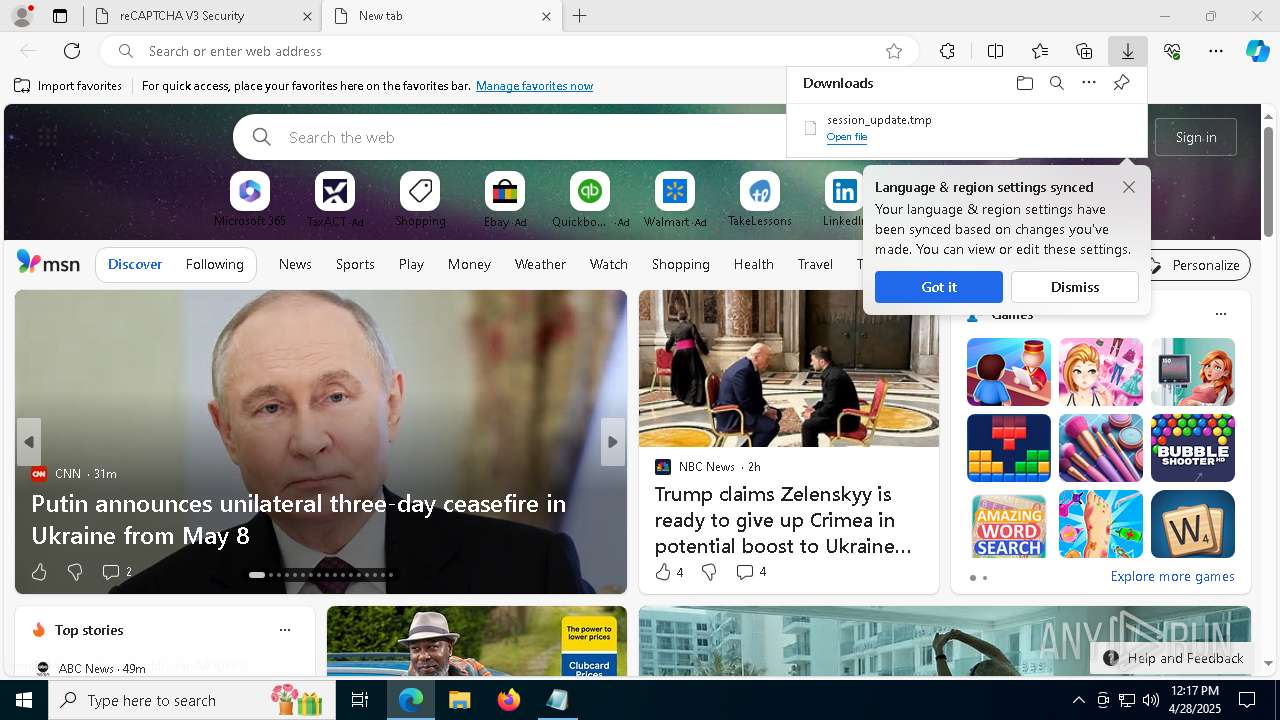This screenshot has width=1280, height=720.
Task: Sign in to MSN
Action: pos(1196,137)
